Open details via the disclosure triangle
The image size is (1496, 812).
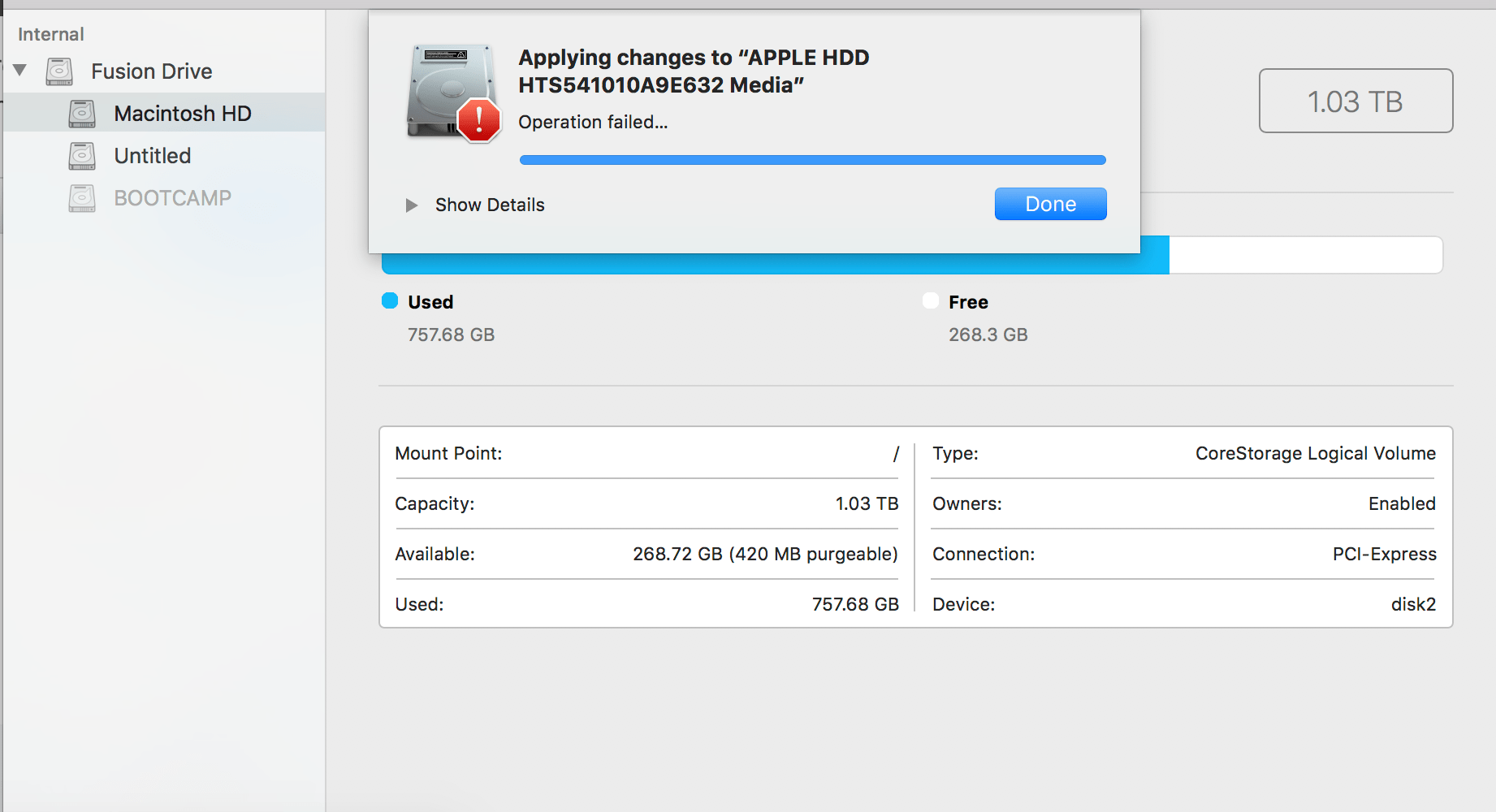(x=411, y=205)
